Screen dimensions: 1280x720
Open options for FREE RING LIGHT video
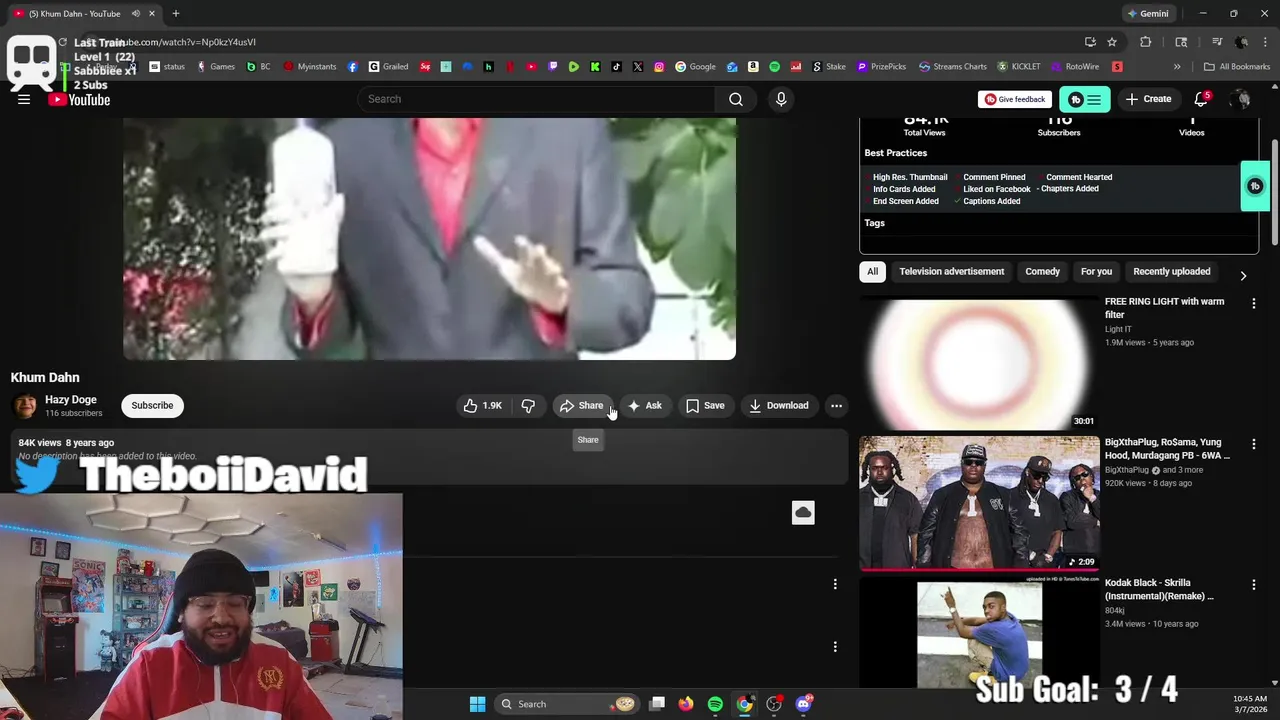(1254, 303)
